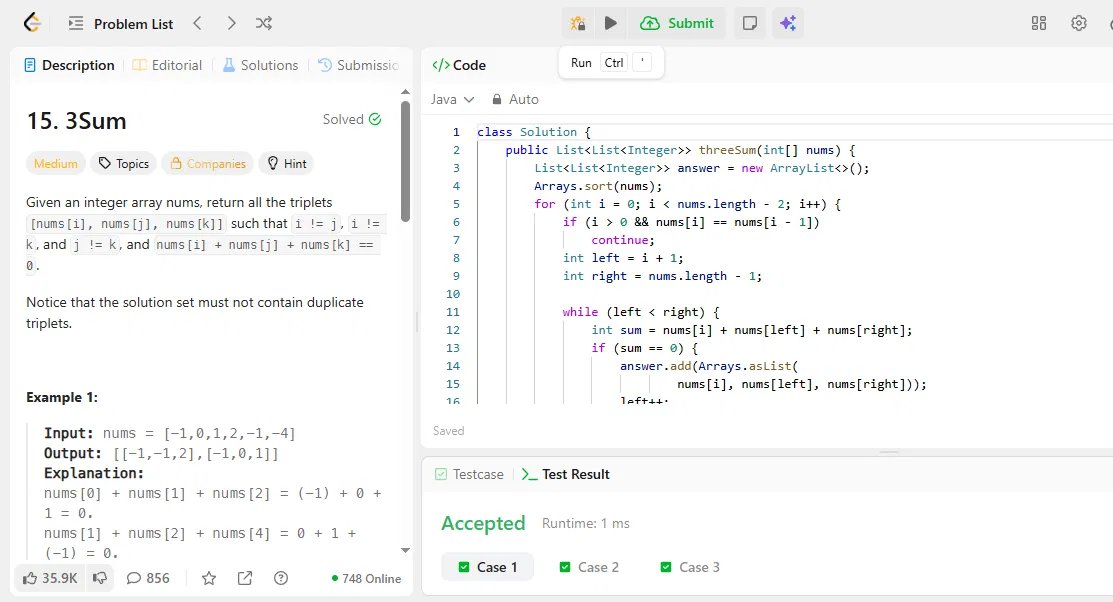The height and width of the screenshot is (602, 1113).
Task: Click the description scroll up arrow
Action: coord(405,92)
